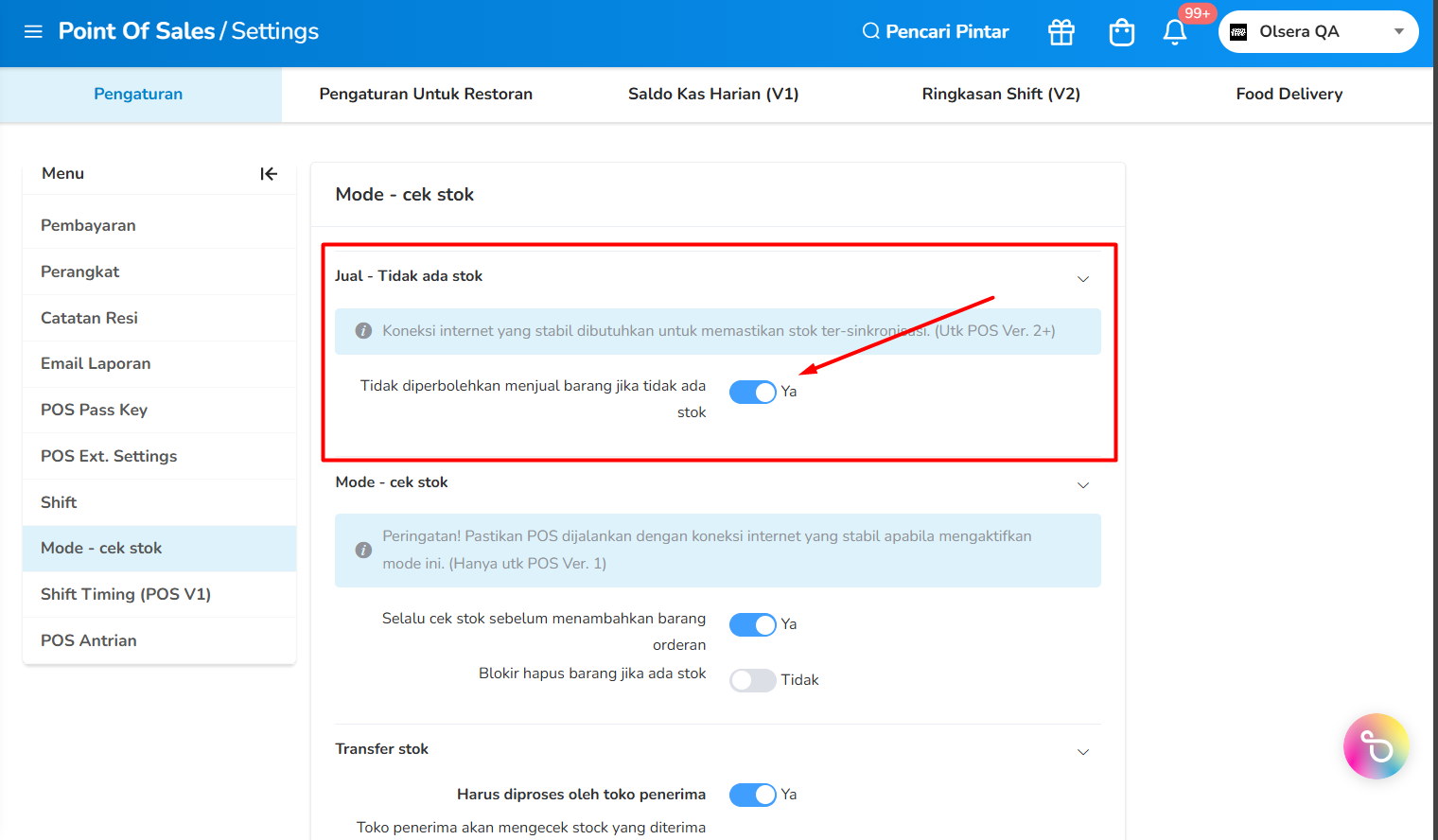Enable Blokir hapus barang jika ada stok
The width and height of the screenshot is (1438, 840).
click(753, 680)
